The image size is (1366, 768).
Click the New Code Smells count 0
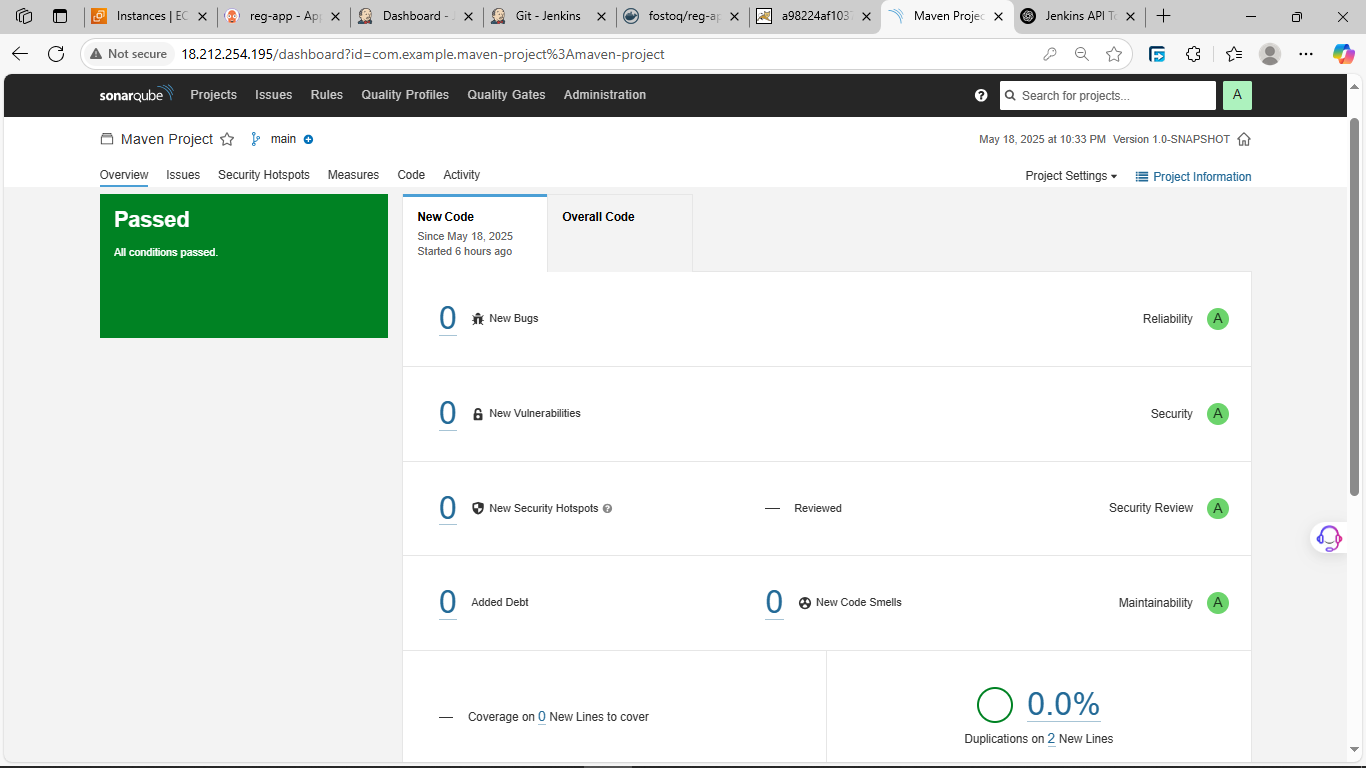[774, 602]
